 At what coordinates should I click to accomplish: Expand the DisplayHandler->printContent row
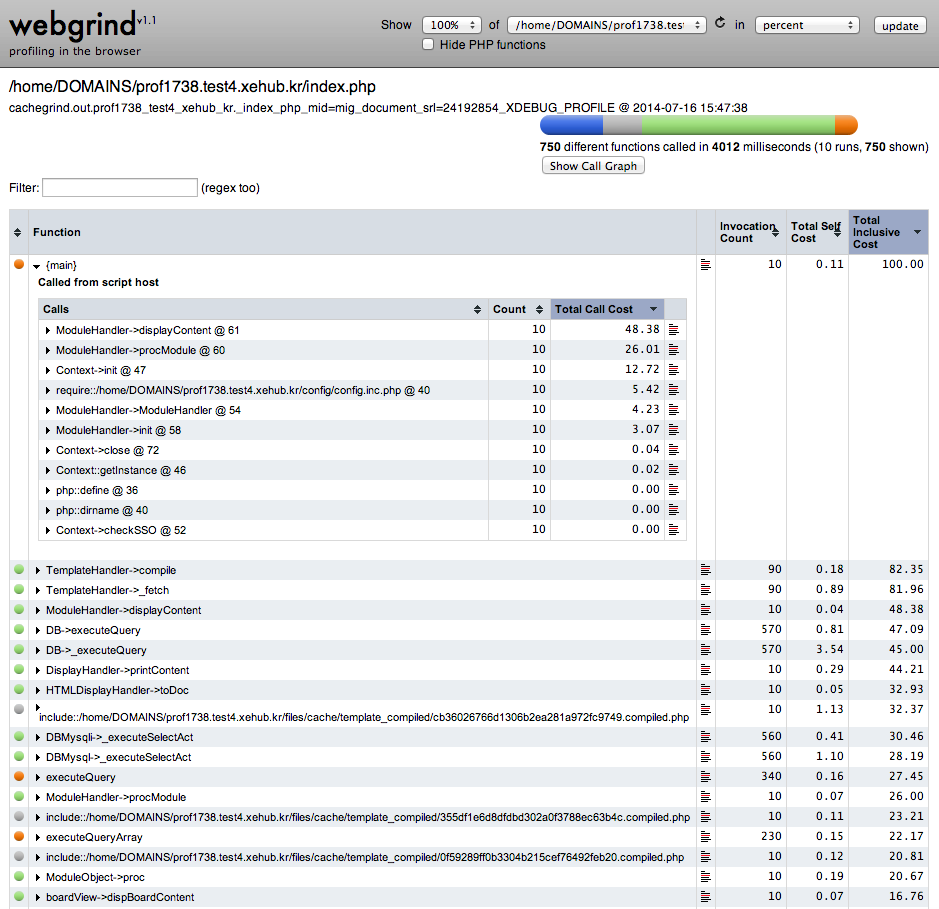38,670
